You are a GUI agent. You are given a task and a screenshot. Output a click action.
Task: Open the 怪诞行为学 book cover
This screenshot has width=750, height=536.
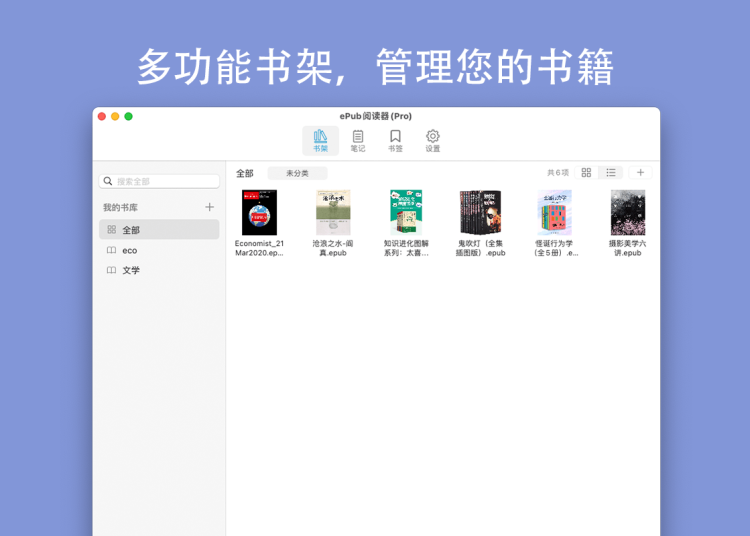554,213
